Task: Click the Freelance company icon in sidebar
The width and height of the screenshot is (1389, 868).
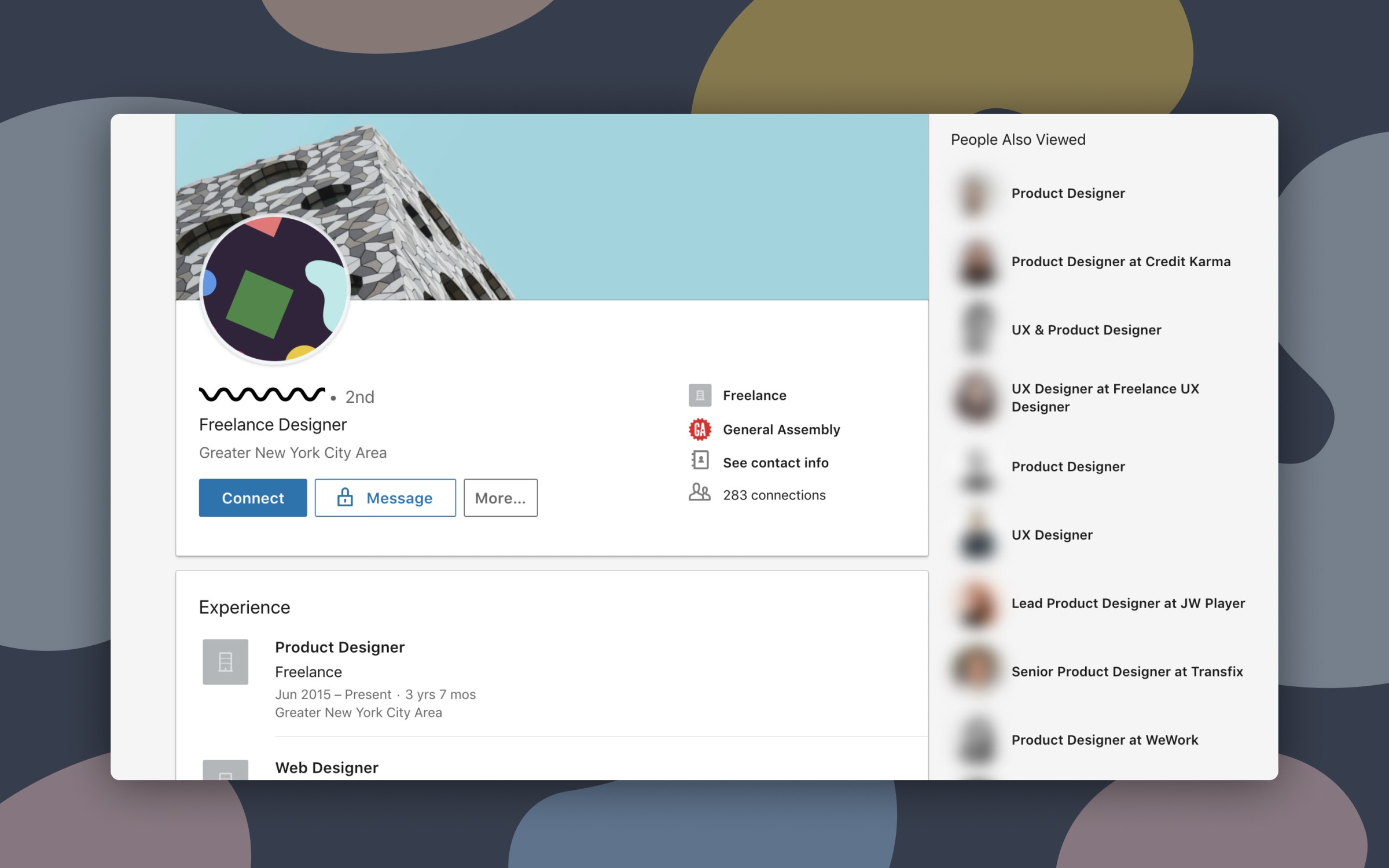Action: 700,394
